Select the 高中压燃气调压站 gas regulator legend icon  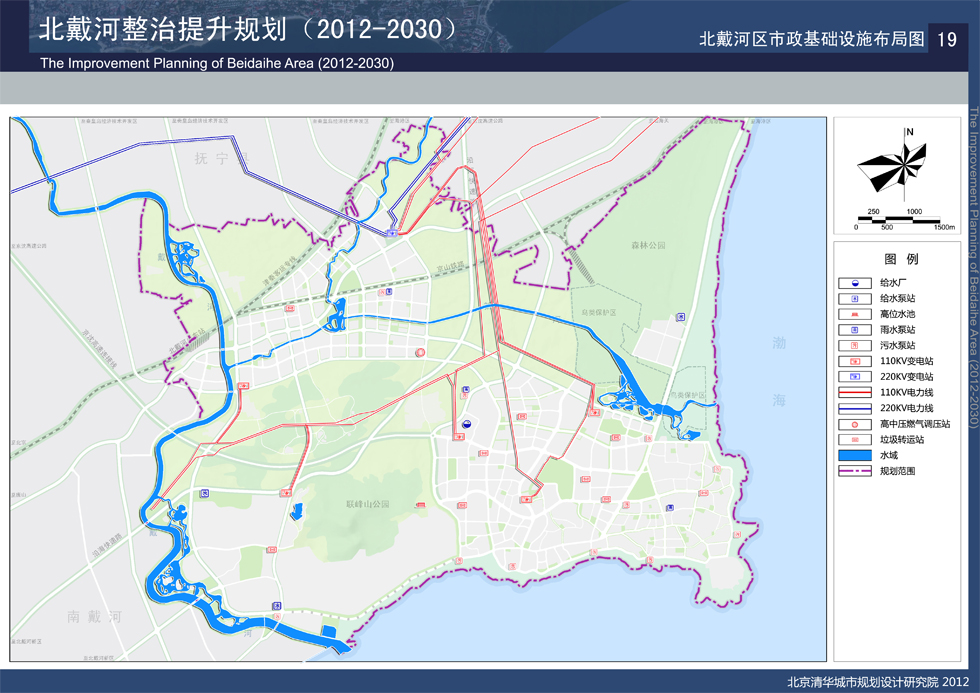[856, 424]
